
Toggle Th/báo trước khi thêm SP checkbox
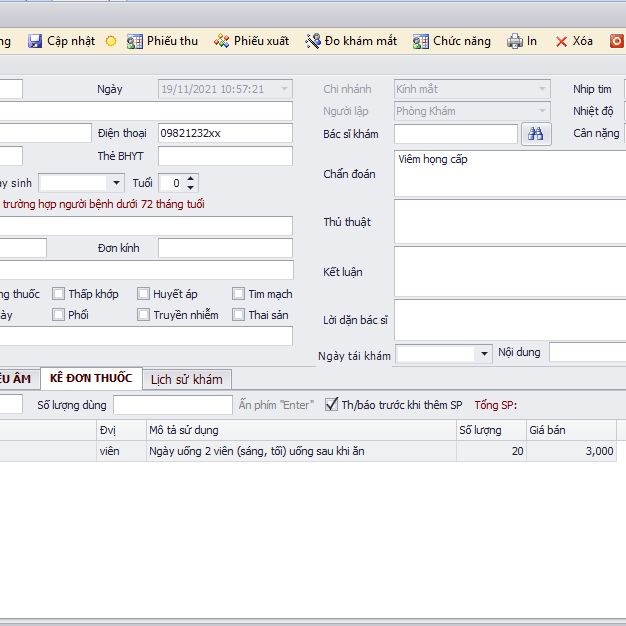332,405
